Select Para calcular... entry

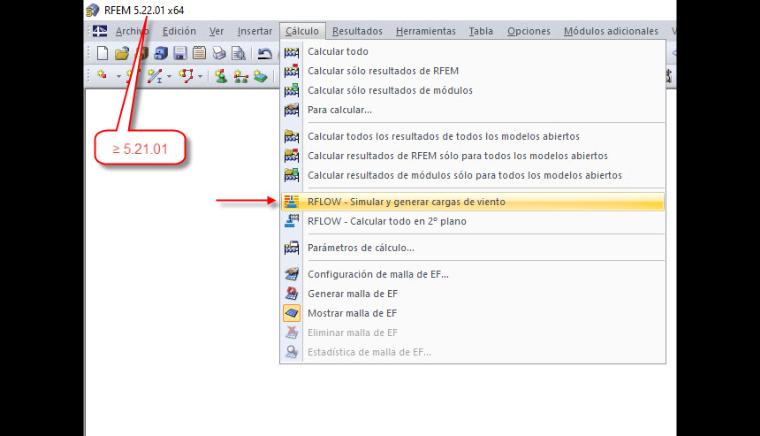(x=473, y=110)
